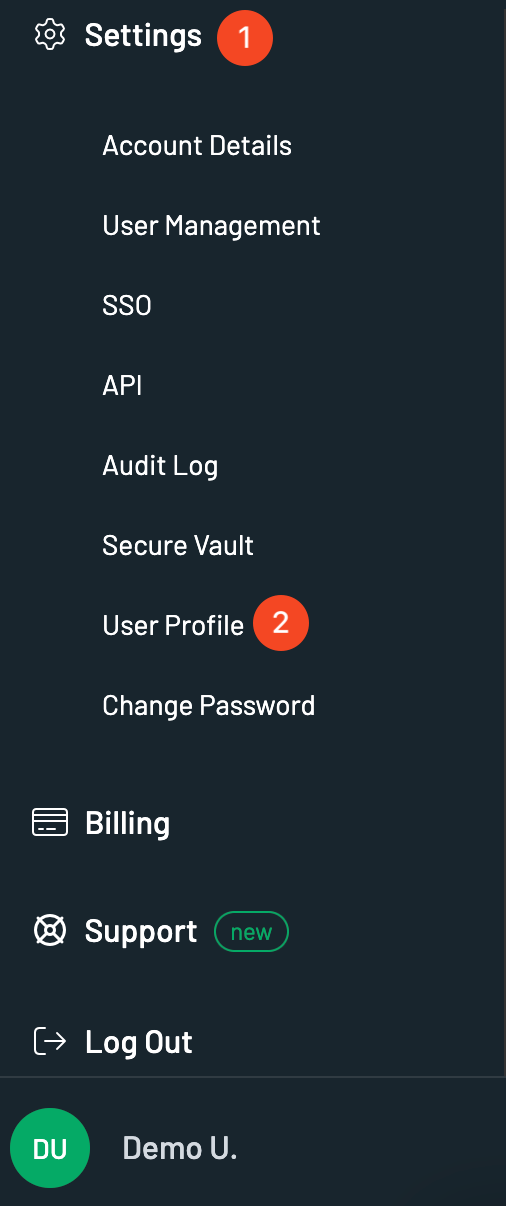Click the Log Out arrow icon
This screenshot has height=1206, width=506.
click(50, 1042)
